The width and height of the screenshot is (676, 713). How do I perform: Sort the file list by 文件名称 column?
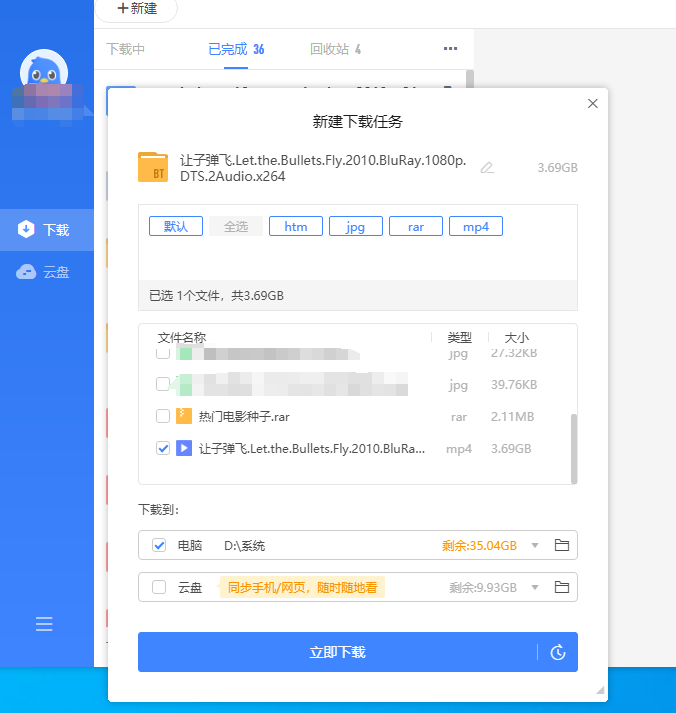coord(182,337)
